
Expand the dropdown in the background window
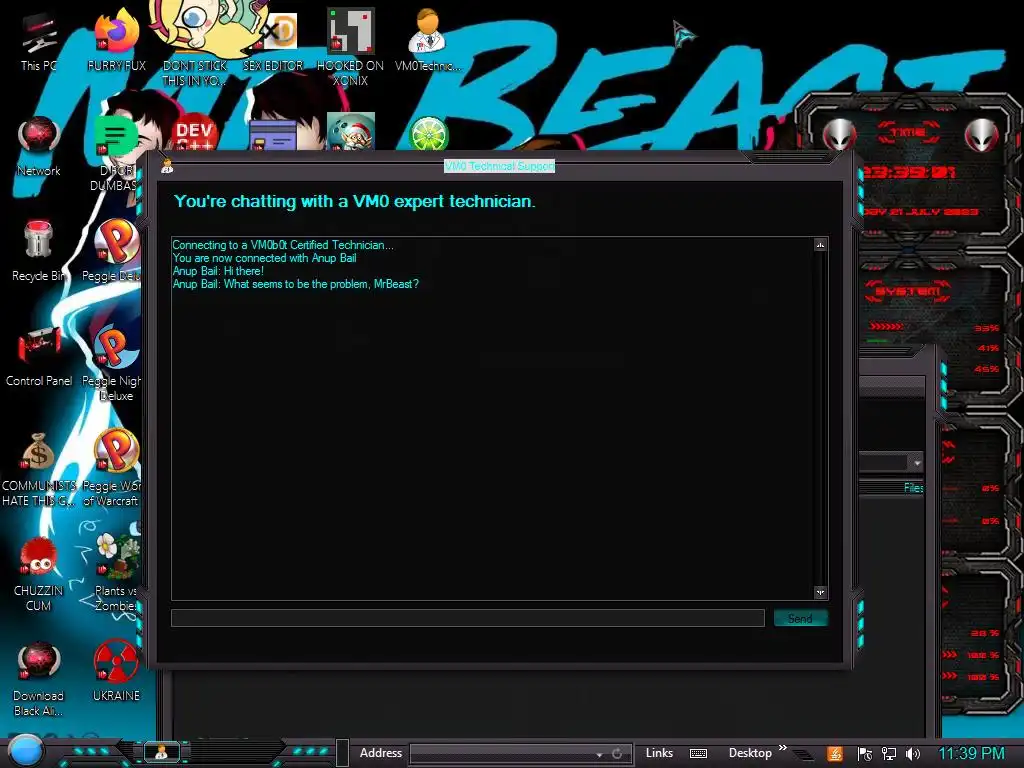[917, 462]
